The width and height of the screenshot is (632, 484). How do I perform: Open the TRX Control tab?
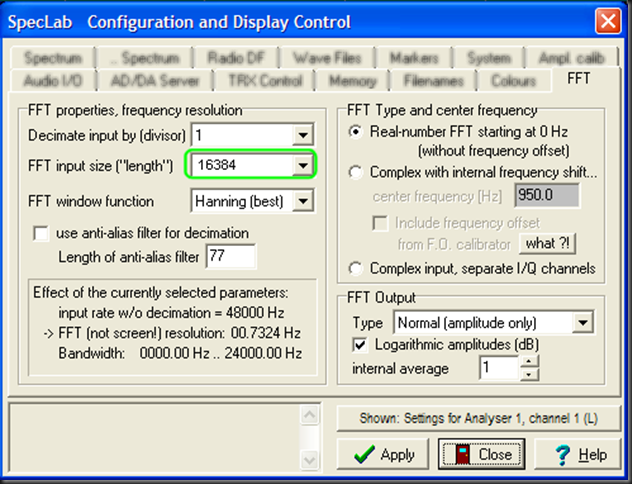pos(265,81)
